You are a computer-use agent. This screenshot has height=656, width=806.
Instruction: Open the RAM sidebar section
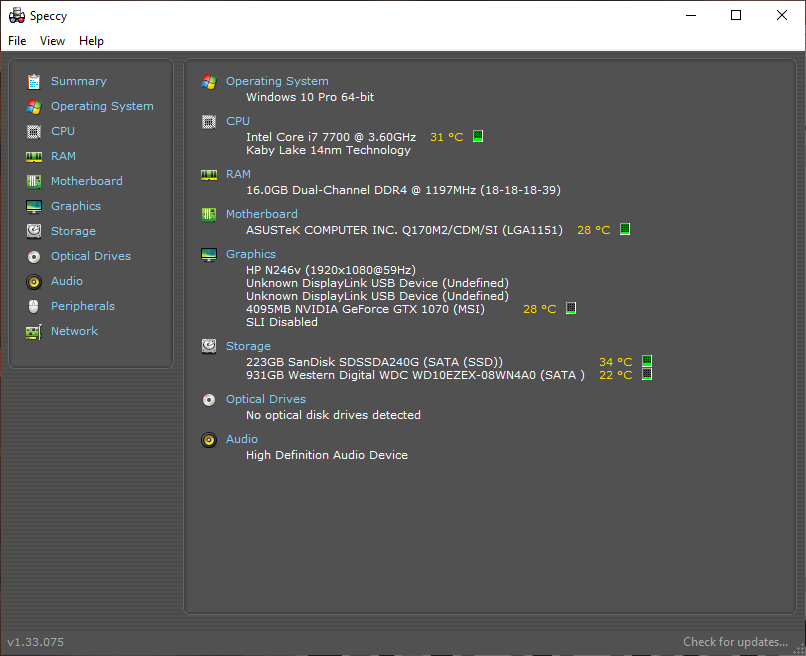63,156
